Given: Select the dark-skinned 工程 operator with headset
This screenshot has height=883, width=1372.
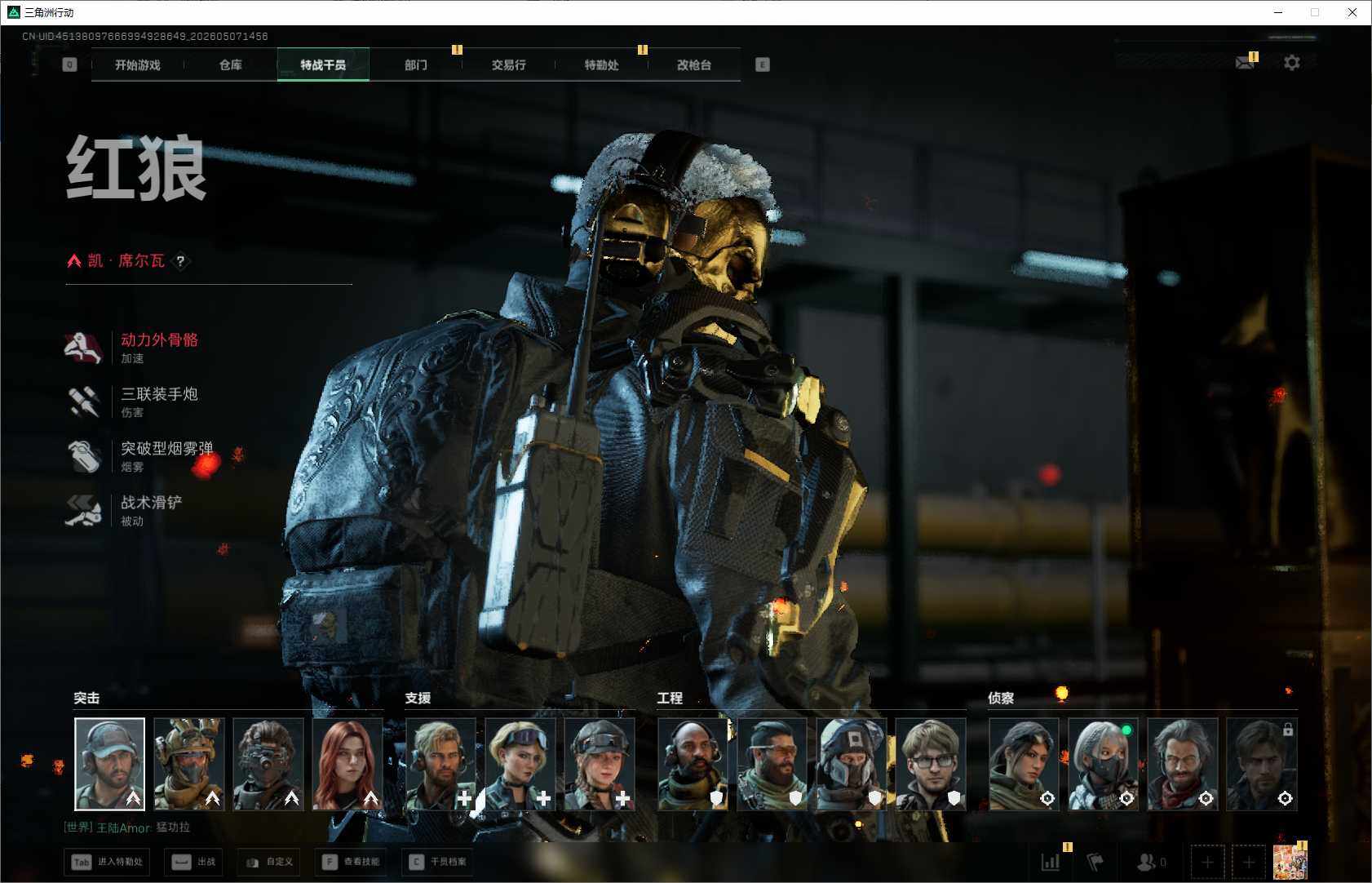Looking at the screenshot, I should tap(693, 764).
